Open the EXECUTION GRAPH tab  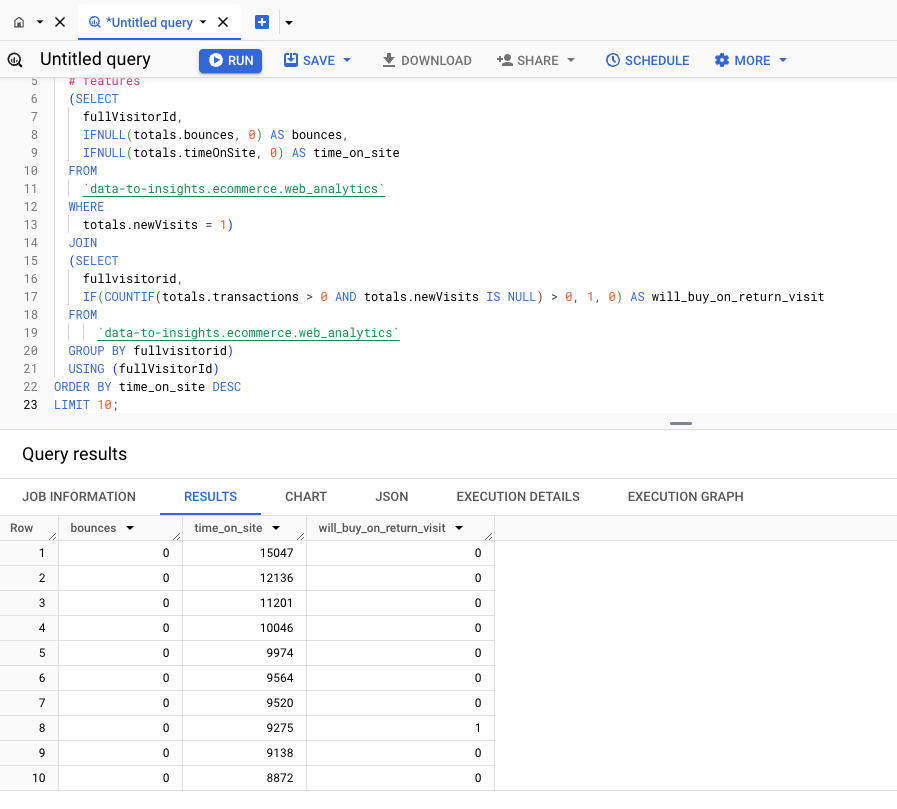pyautogui.click(x=684, y=496)
